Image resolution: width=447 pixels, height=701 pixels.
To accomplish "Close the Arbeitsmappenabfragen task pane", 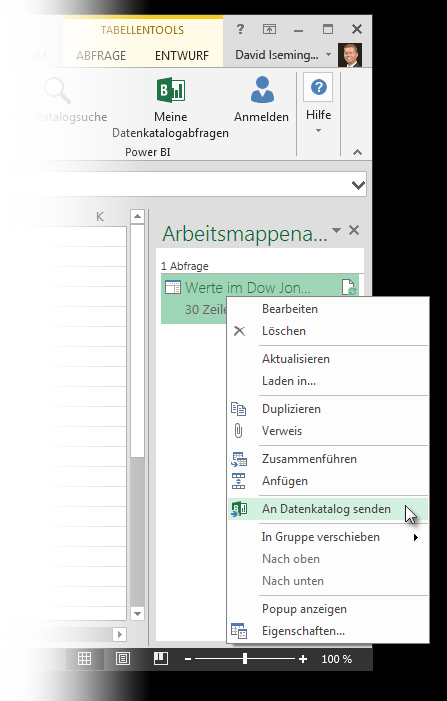I will click(x=354, y=230).
